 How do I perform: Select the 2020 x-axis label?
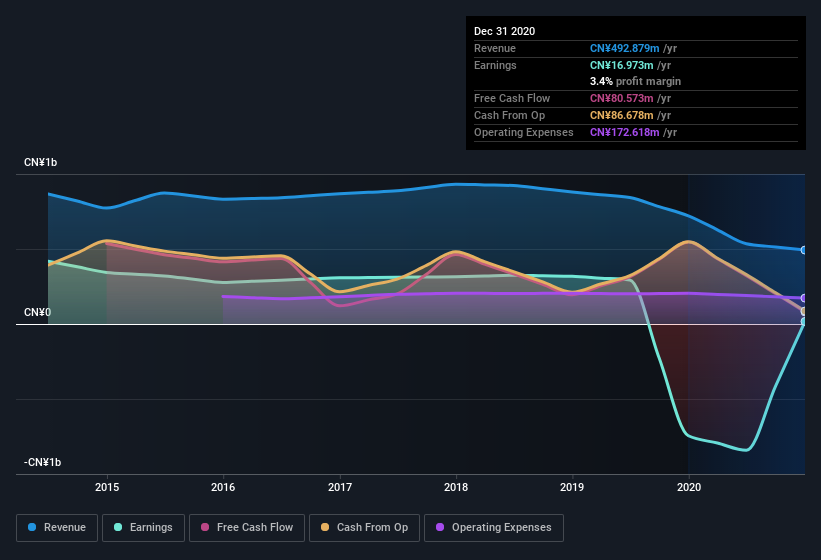689,487
